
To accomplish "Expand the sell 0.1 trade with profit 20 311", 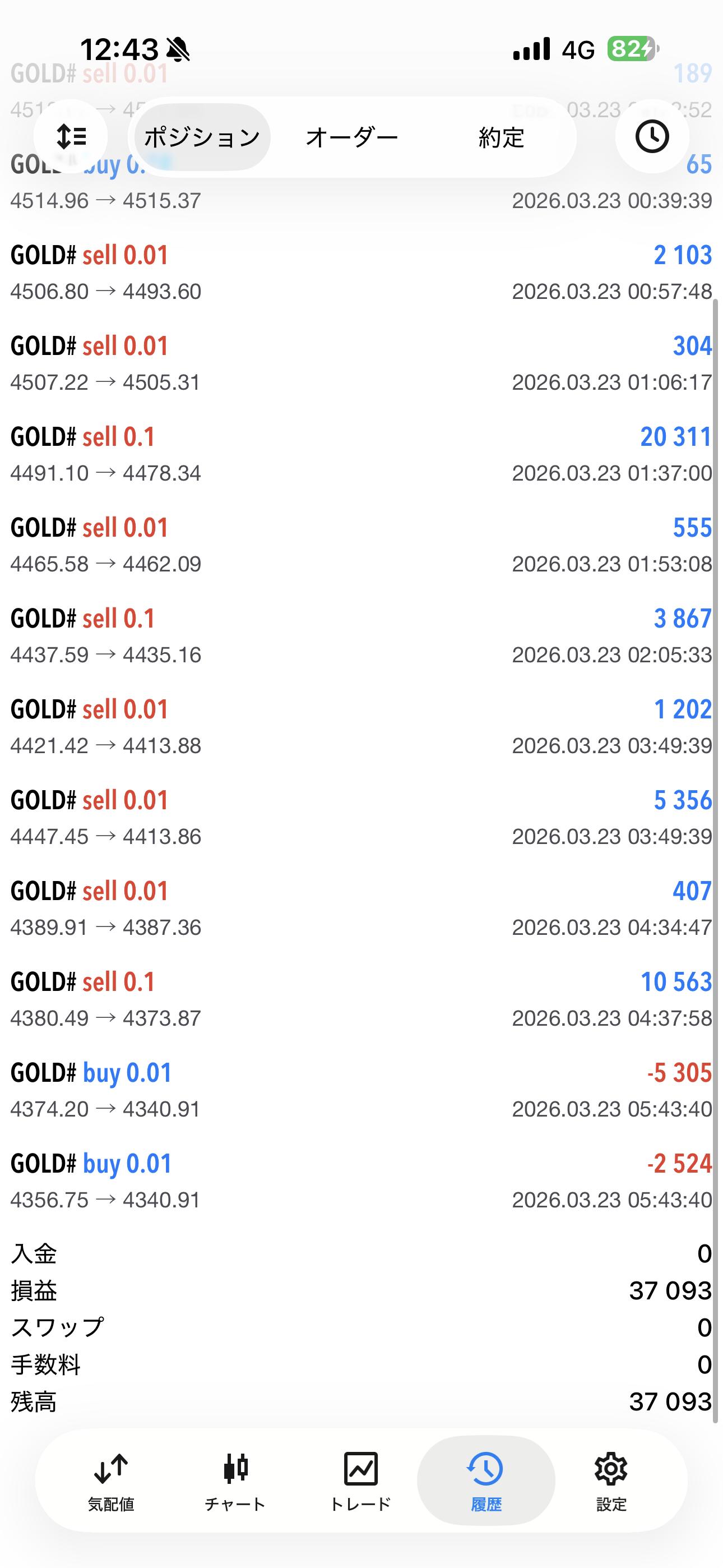I will coord(361,454).
